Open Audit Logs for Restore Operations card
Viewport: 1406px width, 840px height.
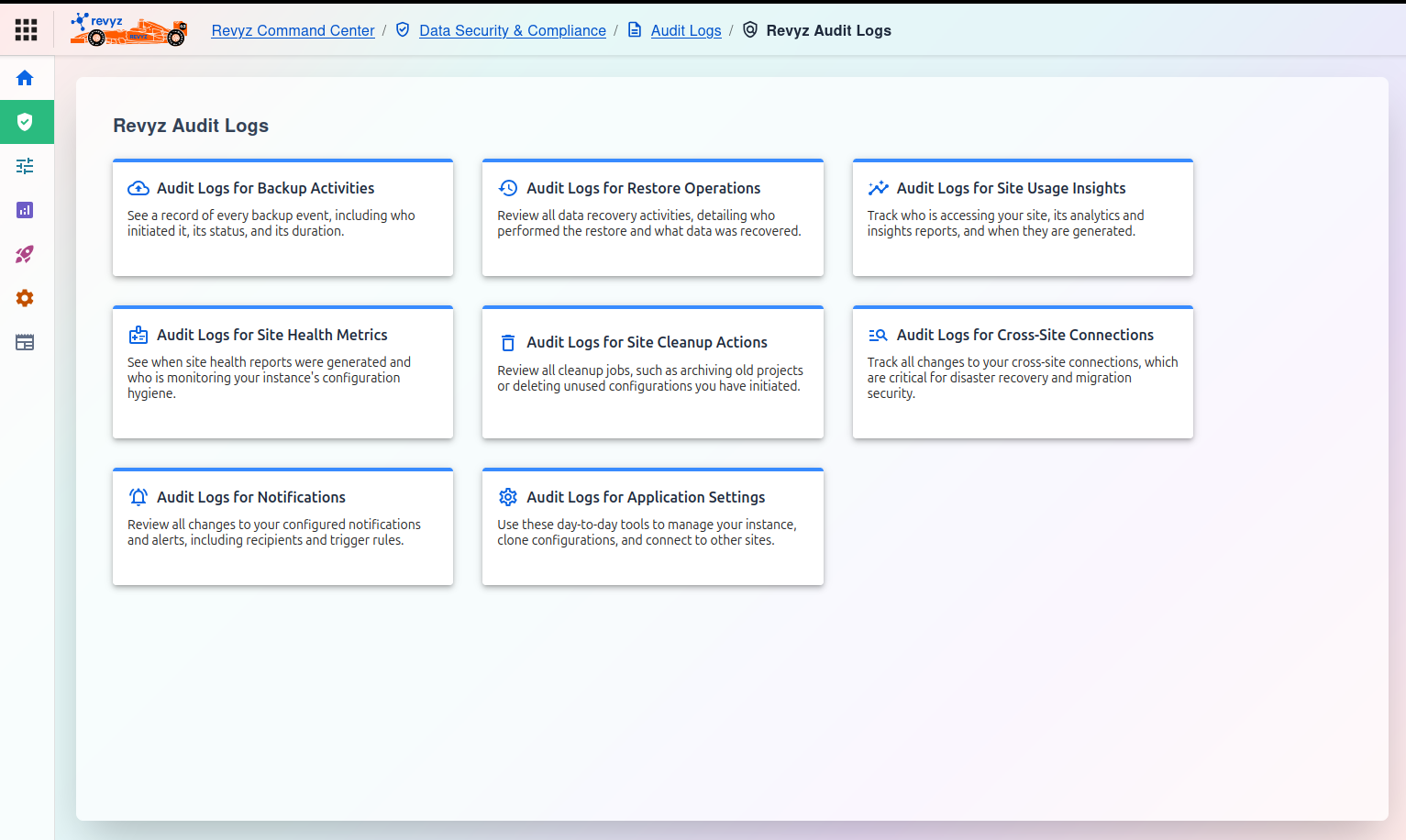tap(652, 218)
